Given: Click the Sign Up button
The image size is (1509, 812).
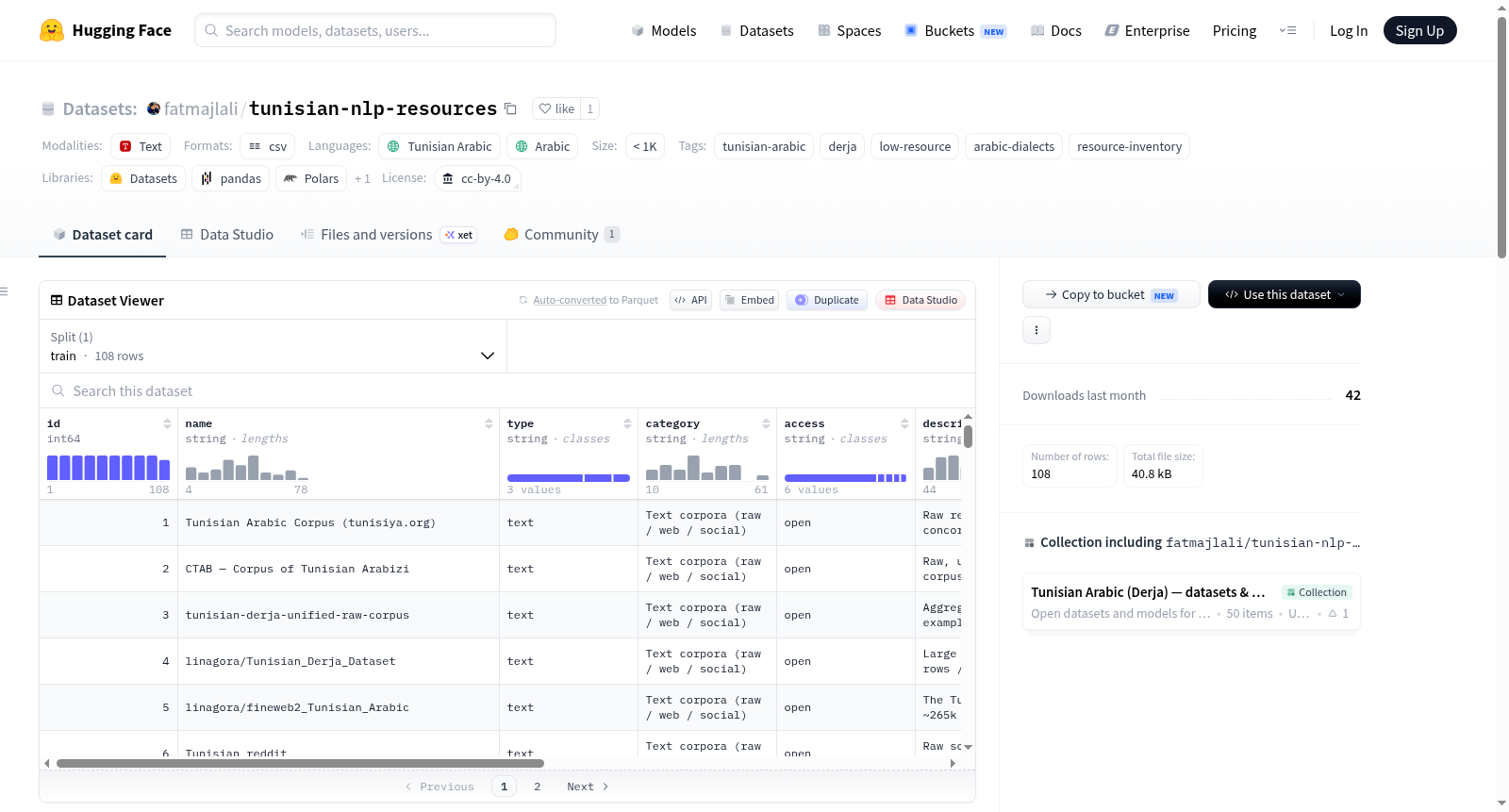Looking at the screenshot, I should click(x=1419, y=30).
